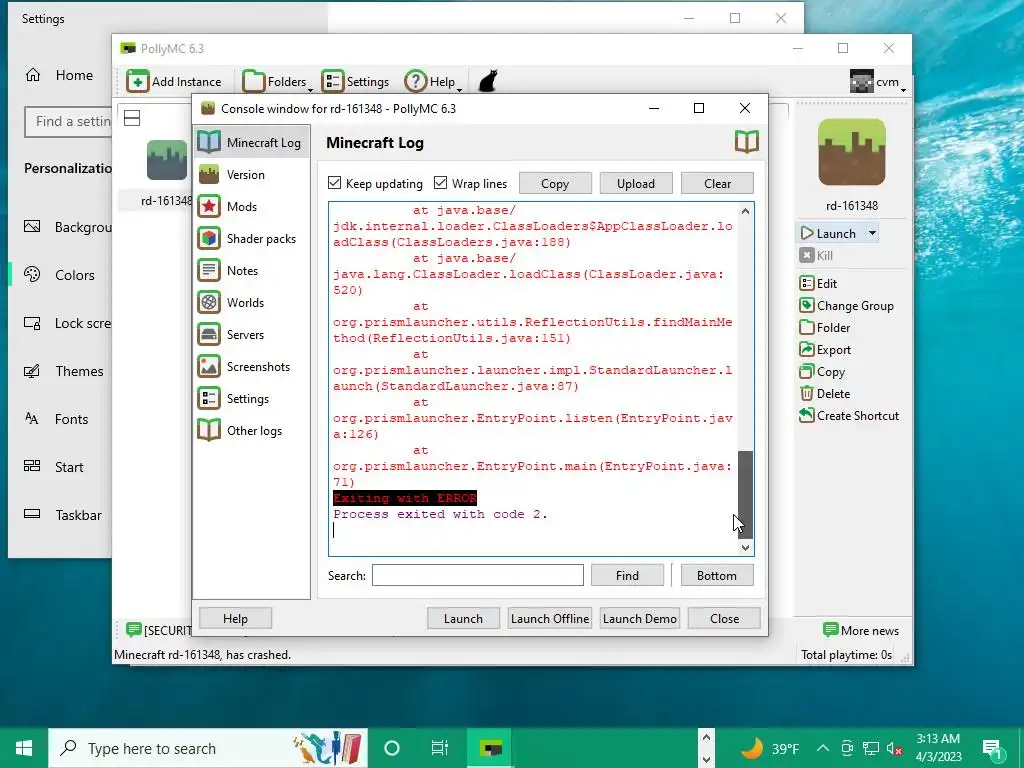Open the Minecraft Log page in console sidebar
This screenshot has width=1024, height=768.
pyautogui.click(x=251, y=142)
